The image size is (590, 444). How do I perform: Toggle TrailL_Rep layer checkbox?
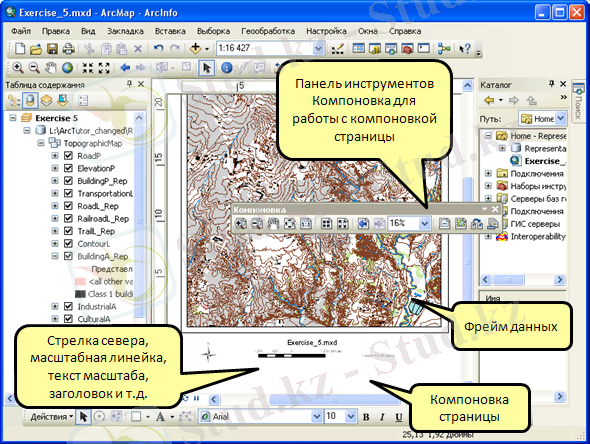point(68,231)
